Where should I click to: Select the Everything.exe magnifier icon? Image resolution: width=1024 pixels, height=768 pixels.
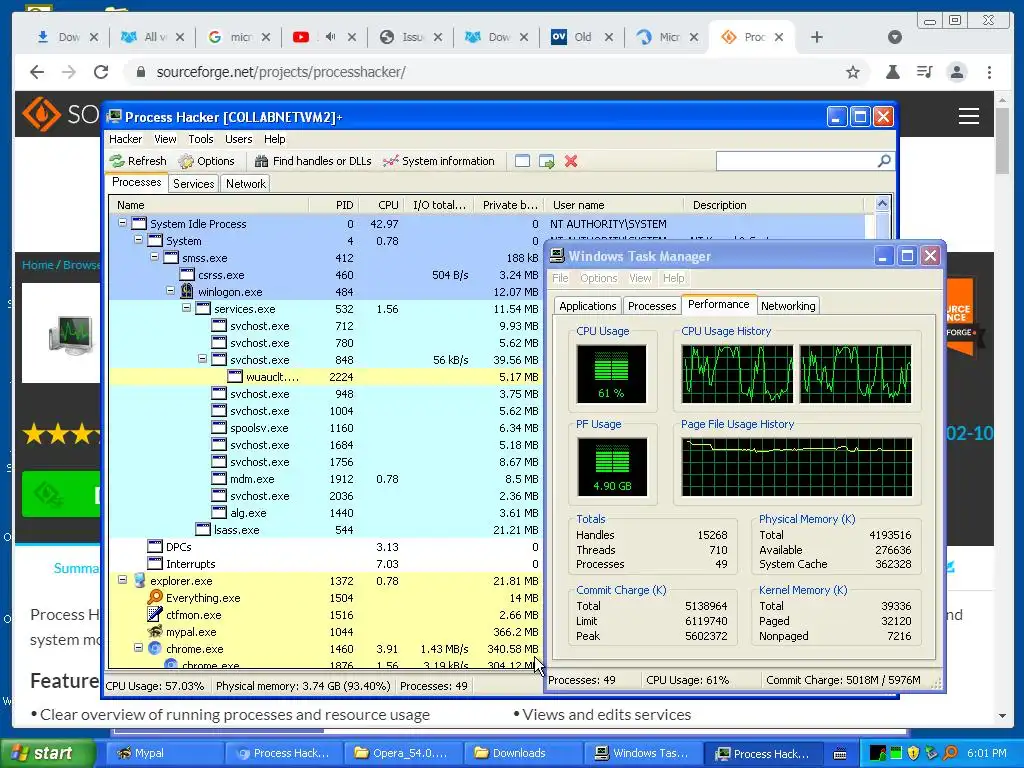coord(155,598)
